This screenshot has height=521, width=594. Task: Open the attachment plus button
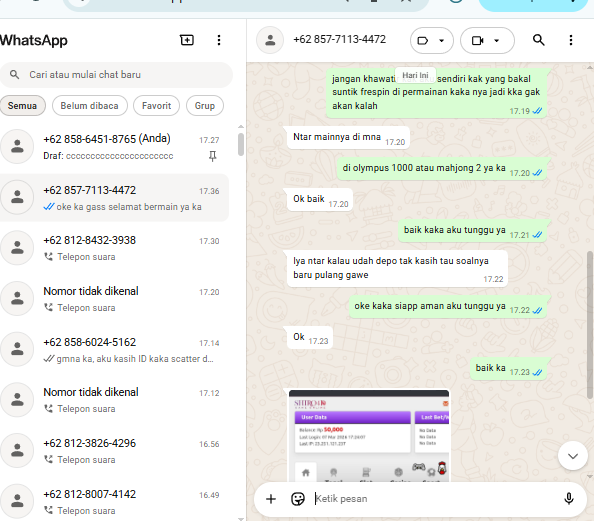point(271,499)
